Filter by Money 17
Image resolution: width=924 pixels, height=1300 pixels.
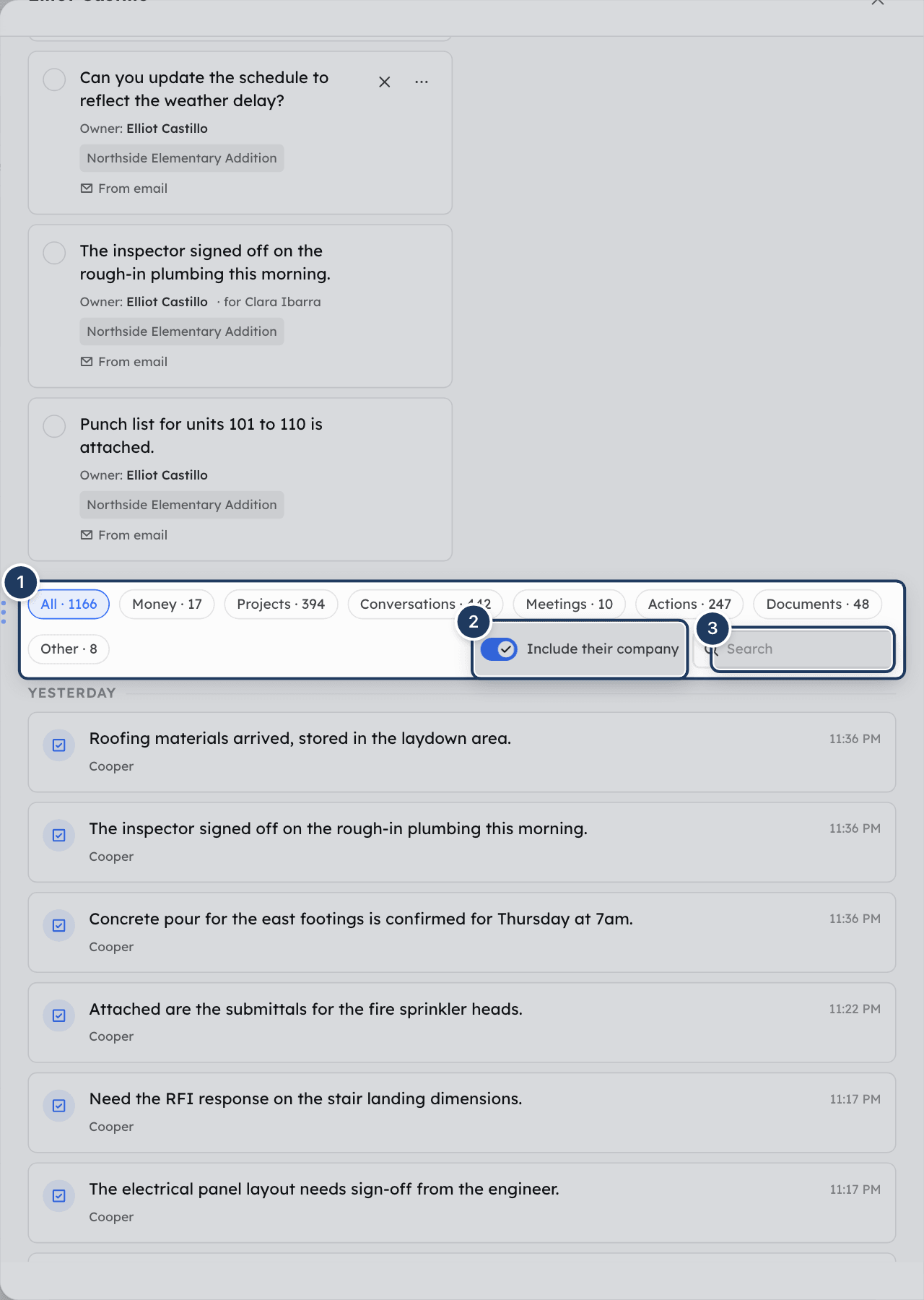[x=167, y=604]
